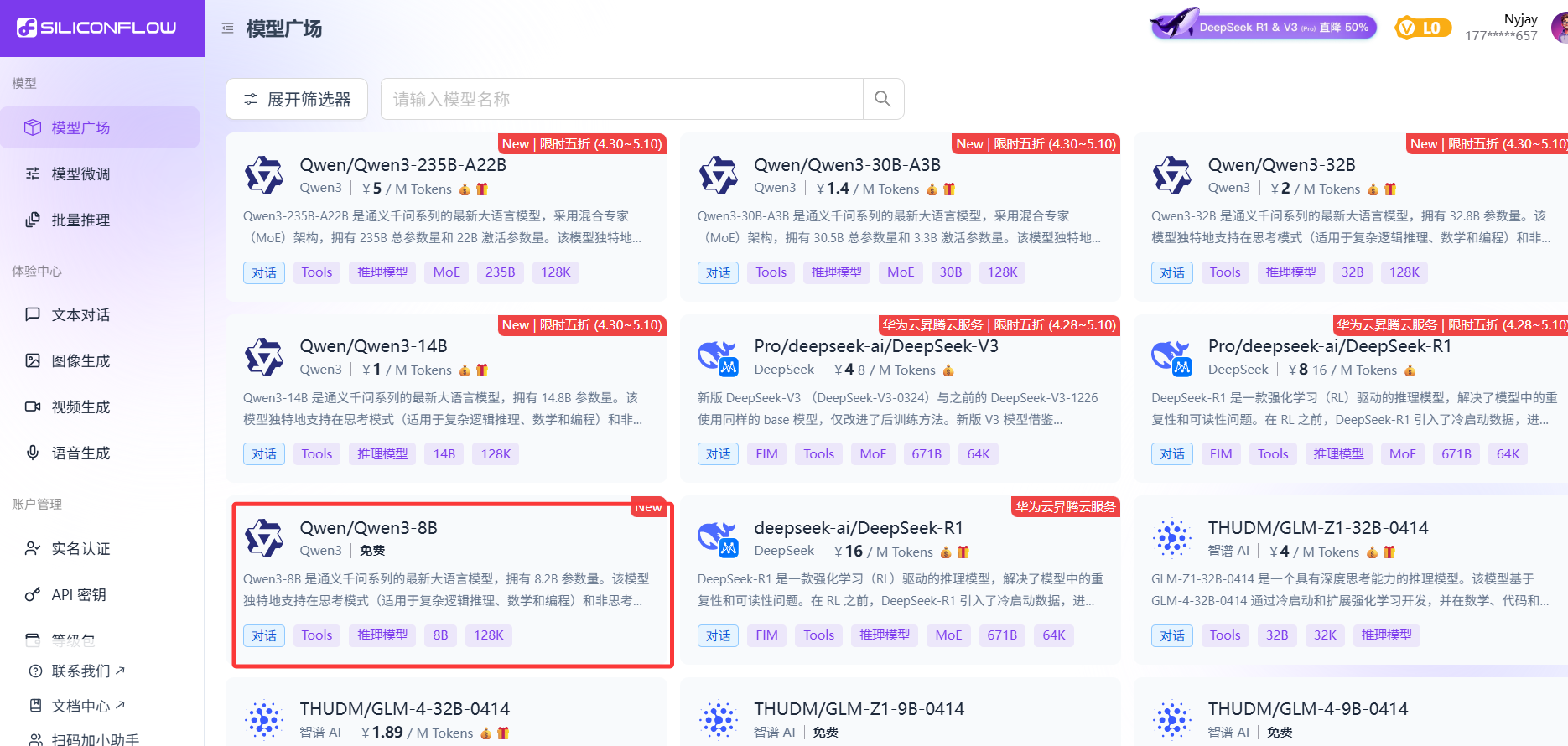
Task: Open the Nyjay user avatar
Action: pos(1560,28)
